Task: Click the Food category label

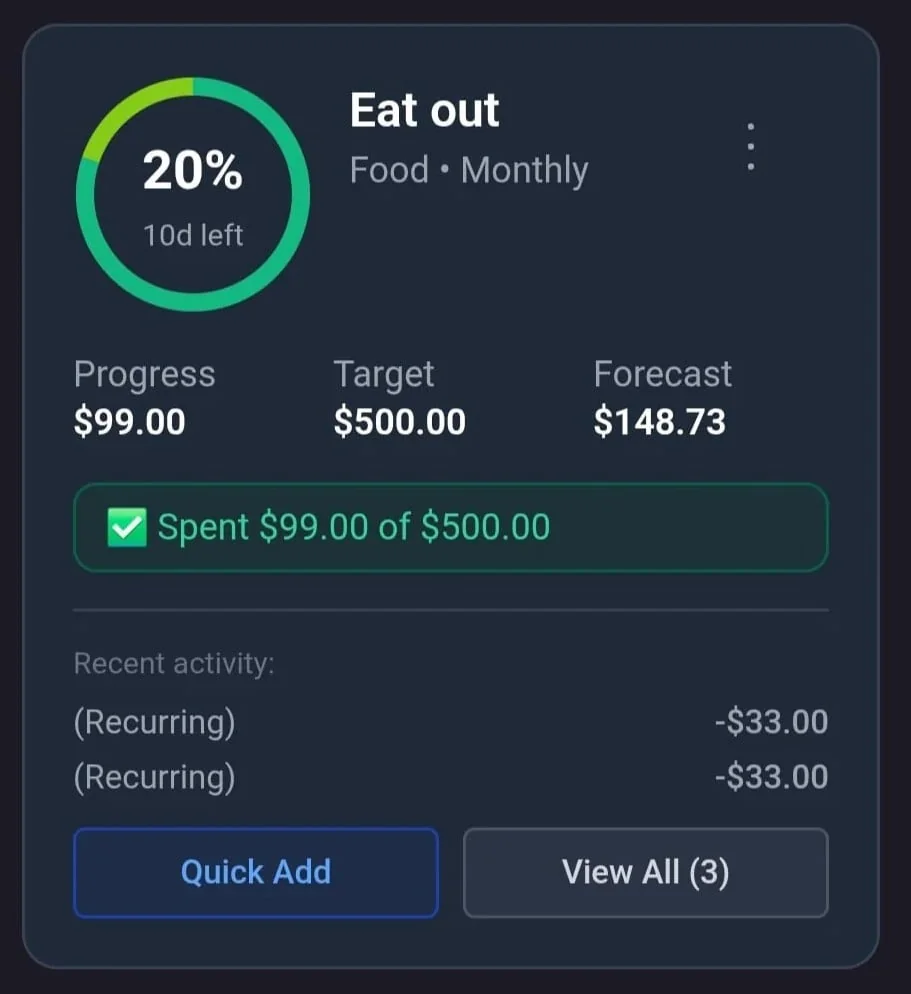Action: pos(389,170)
